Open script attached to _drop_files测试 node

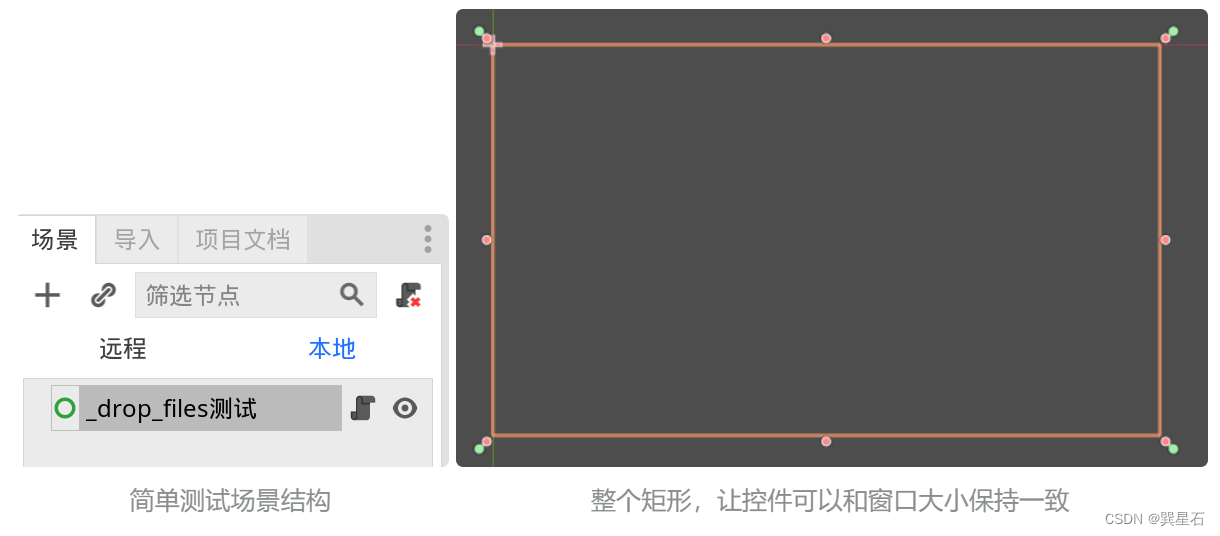363,408
